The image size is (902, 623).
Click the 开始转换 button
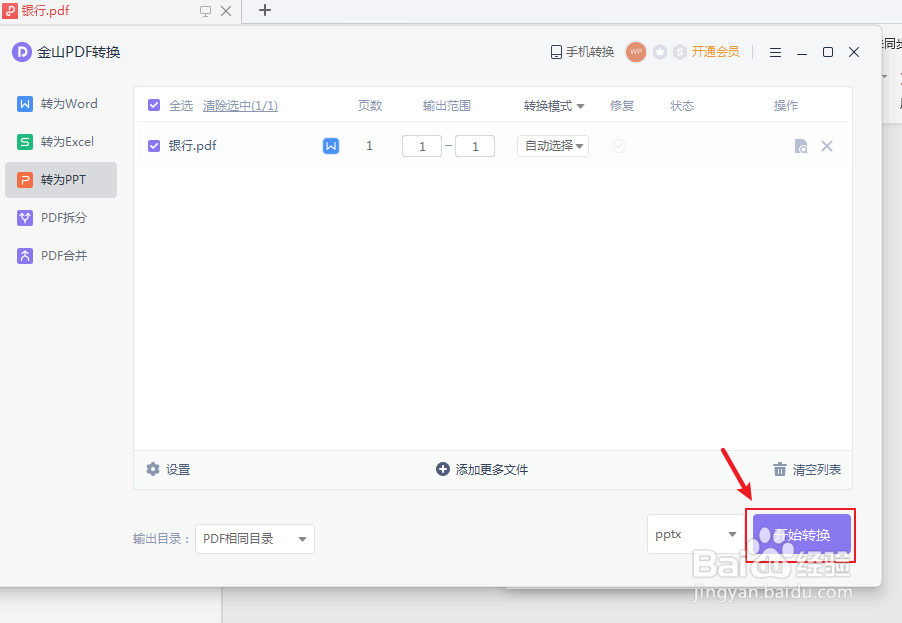tap(801, 534)
